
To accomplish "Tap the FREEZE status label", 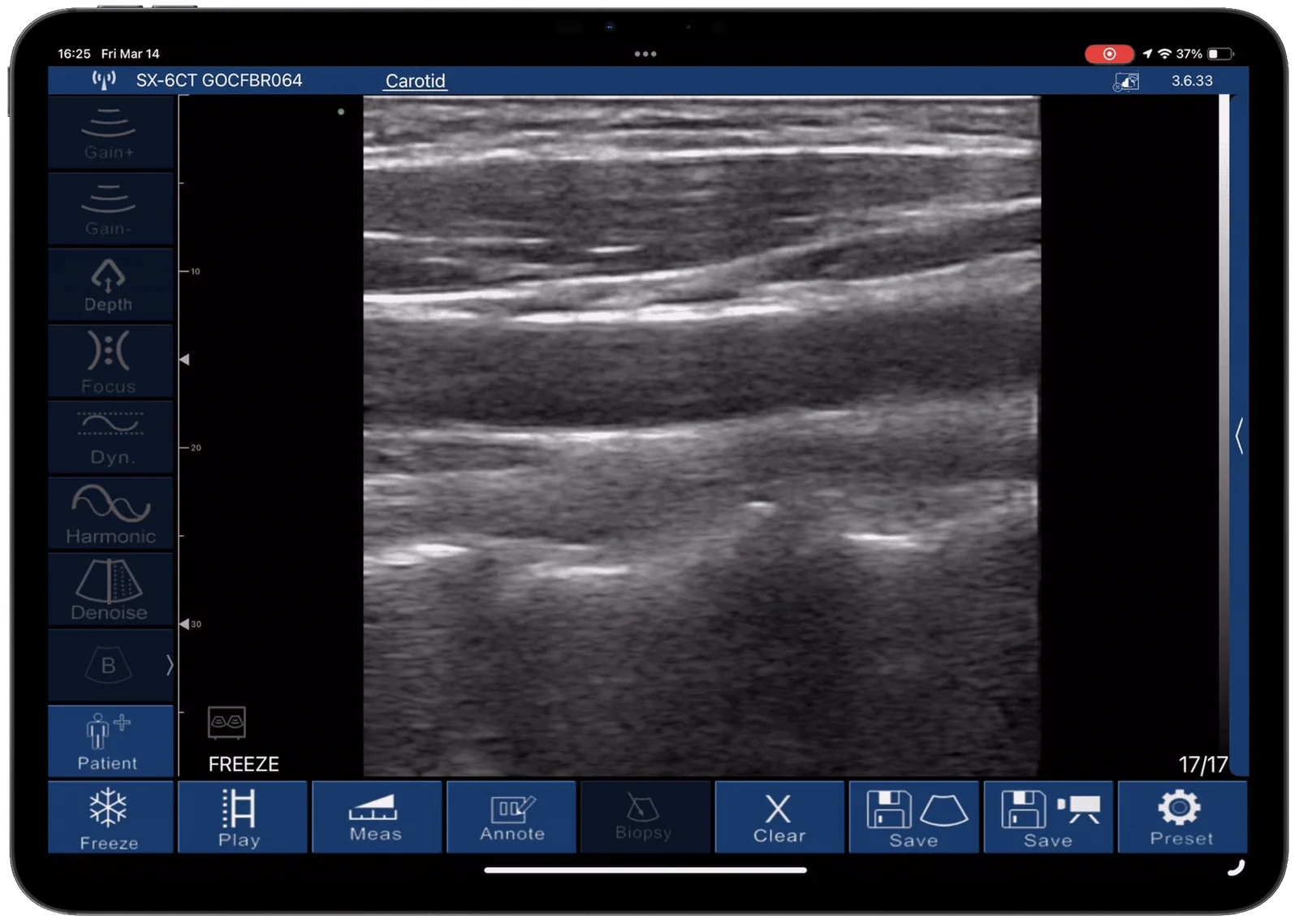I will (x=244, y=764).
